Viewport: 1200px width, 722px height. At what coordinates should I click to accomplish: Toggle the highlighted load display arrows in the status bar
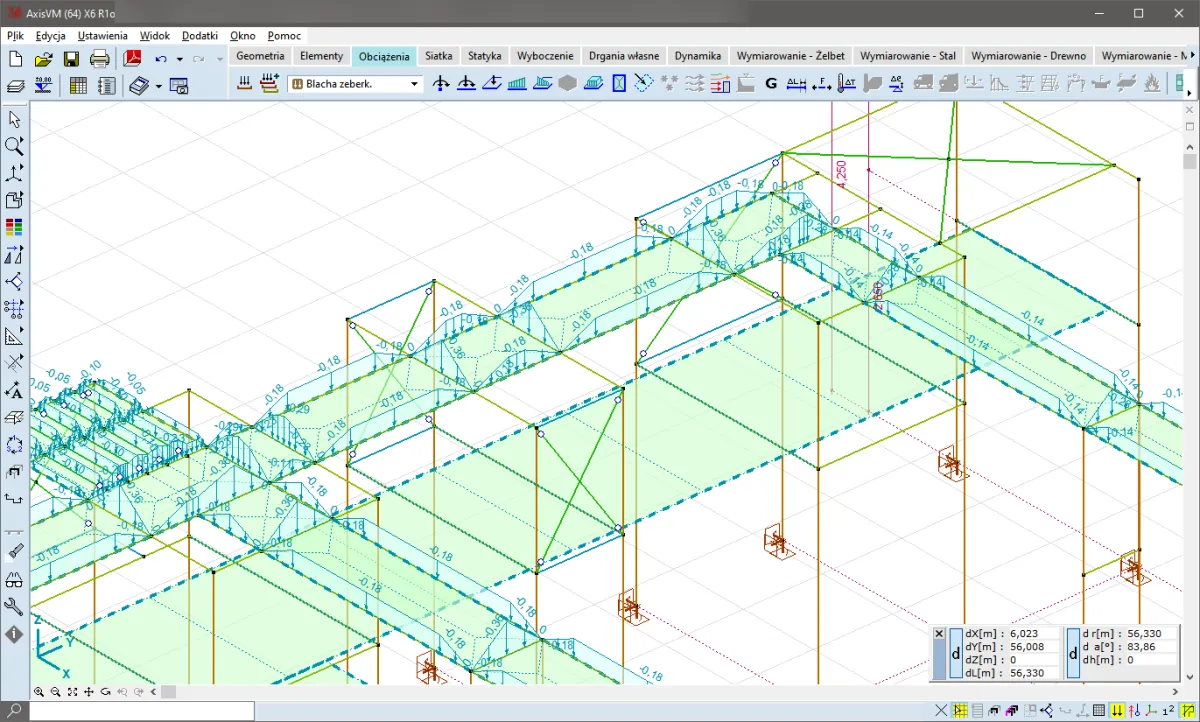pyautogui.click(x=1117, y=711)
